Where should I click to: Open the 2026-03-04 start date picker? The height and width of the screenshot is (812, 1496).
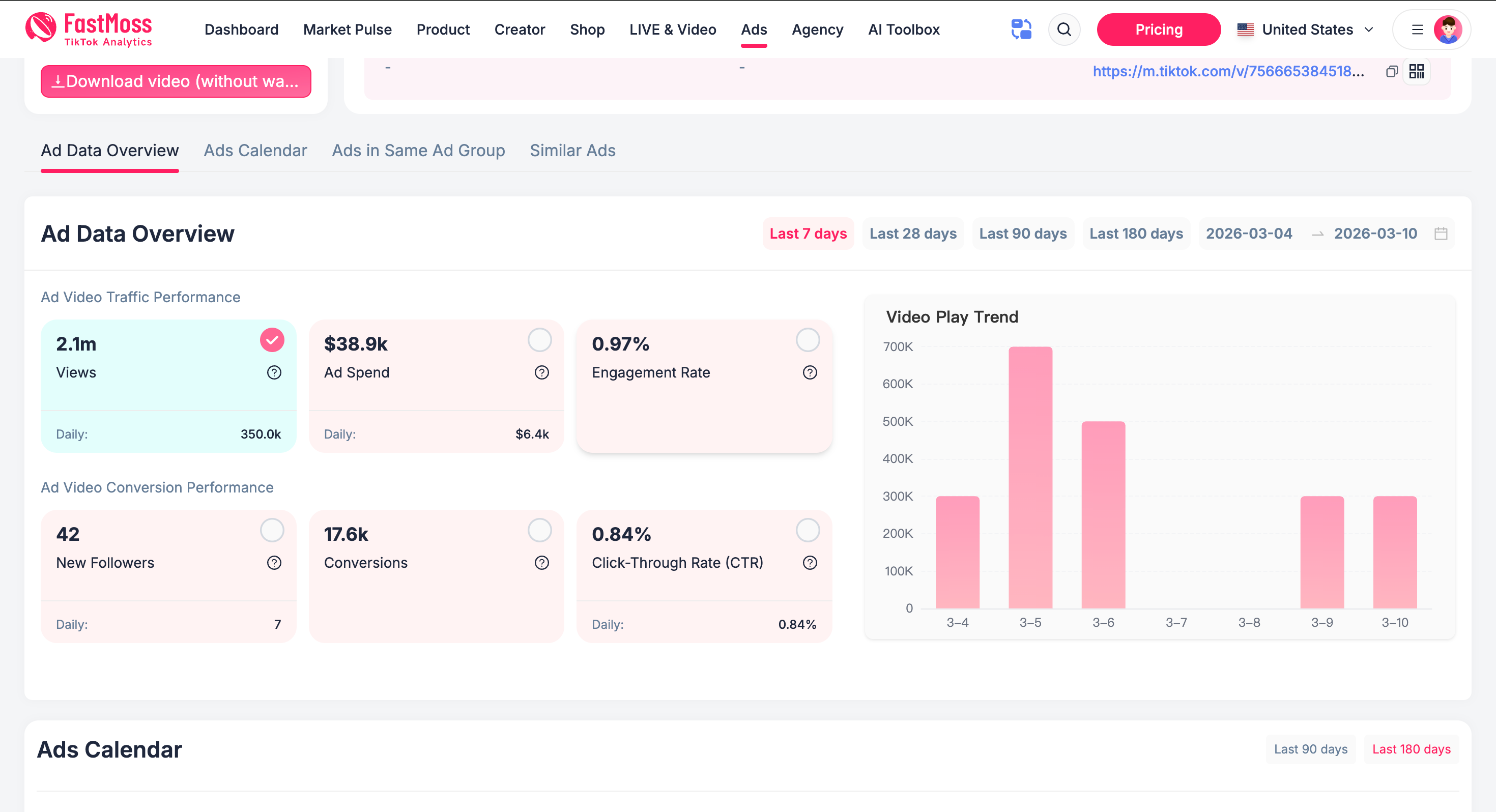(1249, 234)
